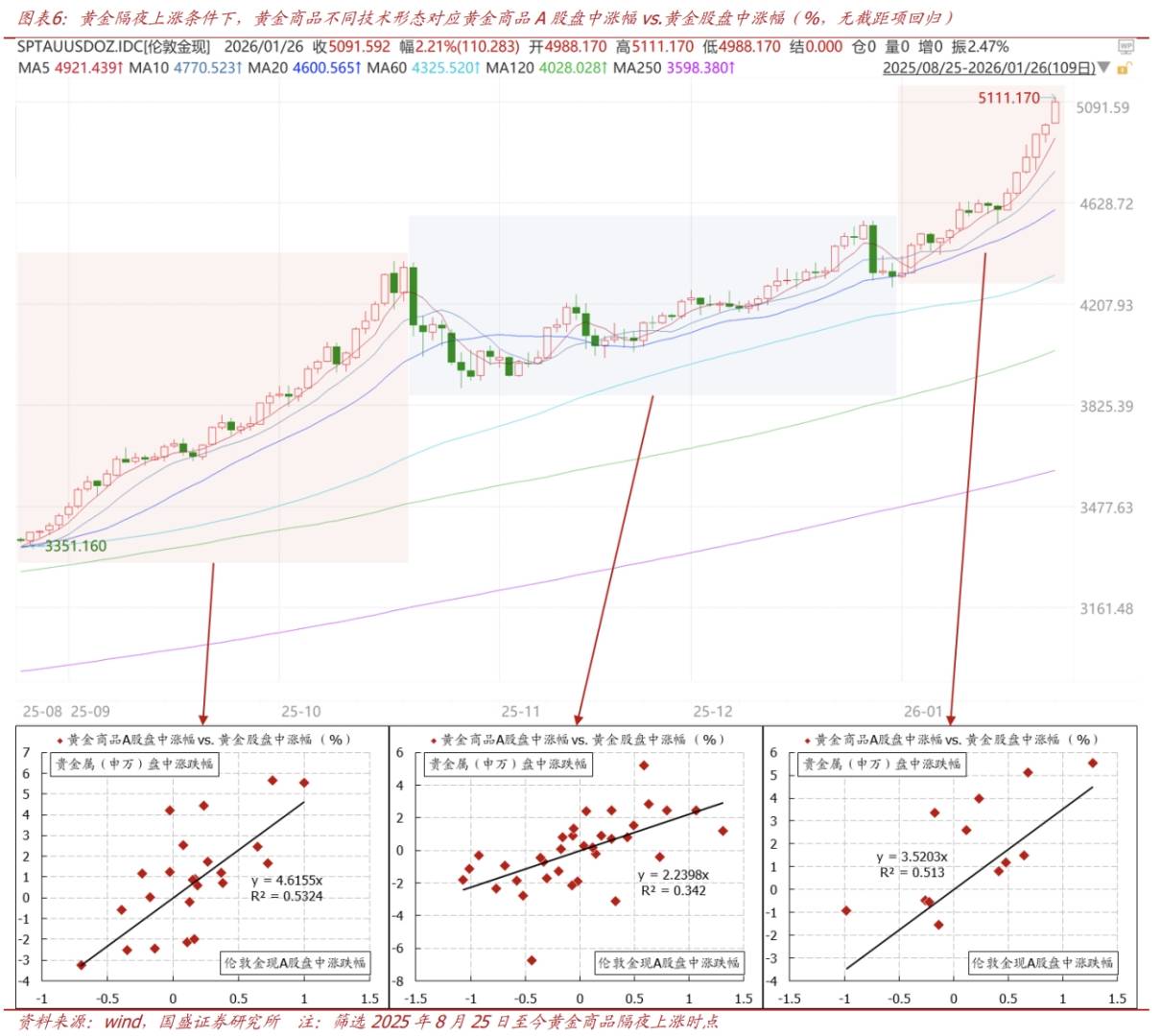Click the 5111.170 high price arrow marker

tap(1052, 98)
